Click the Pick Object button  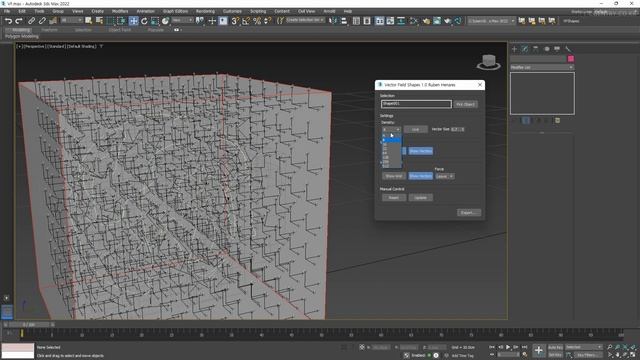pyautogui.click(x=465, y=104)
